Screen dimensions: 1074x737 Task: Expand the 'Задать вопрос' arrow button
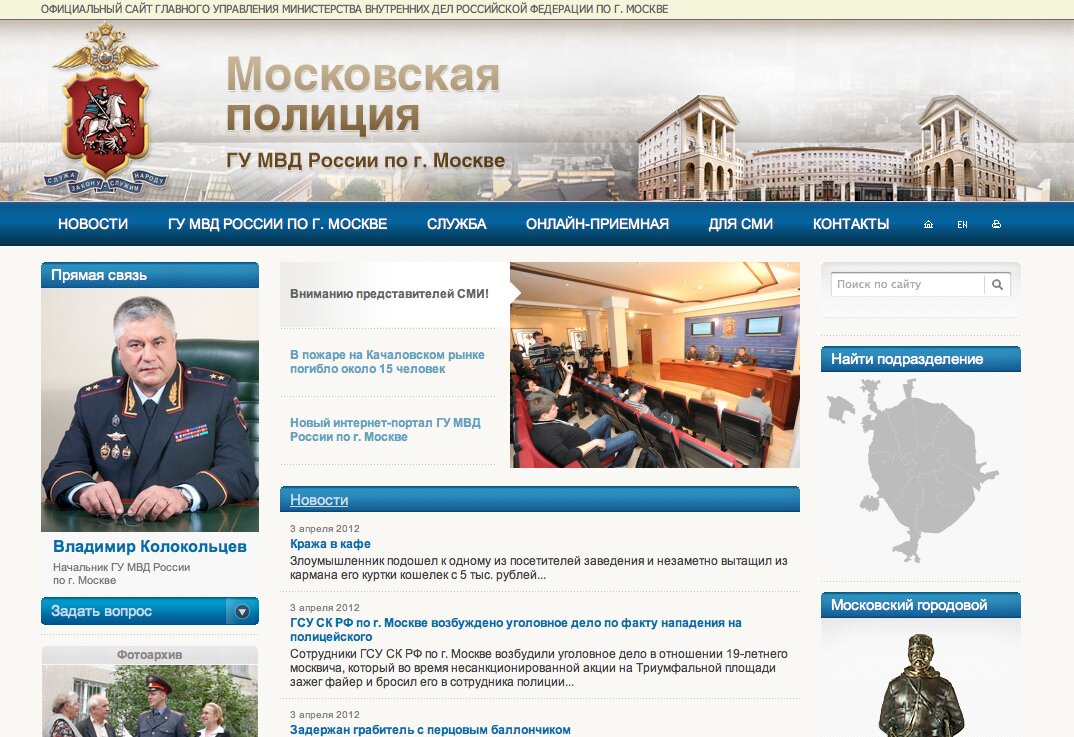(x=240, y=610)
